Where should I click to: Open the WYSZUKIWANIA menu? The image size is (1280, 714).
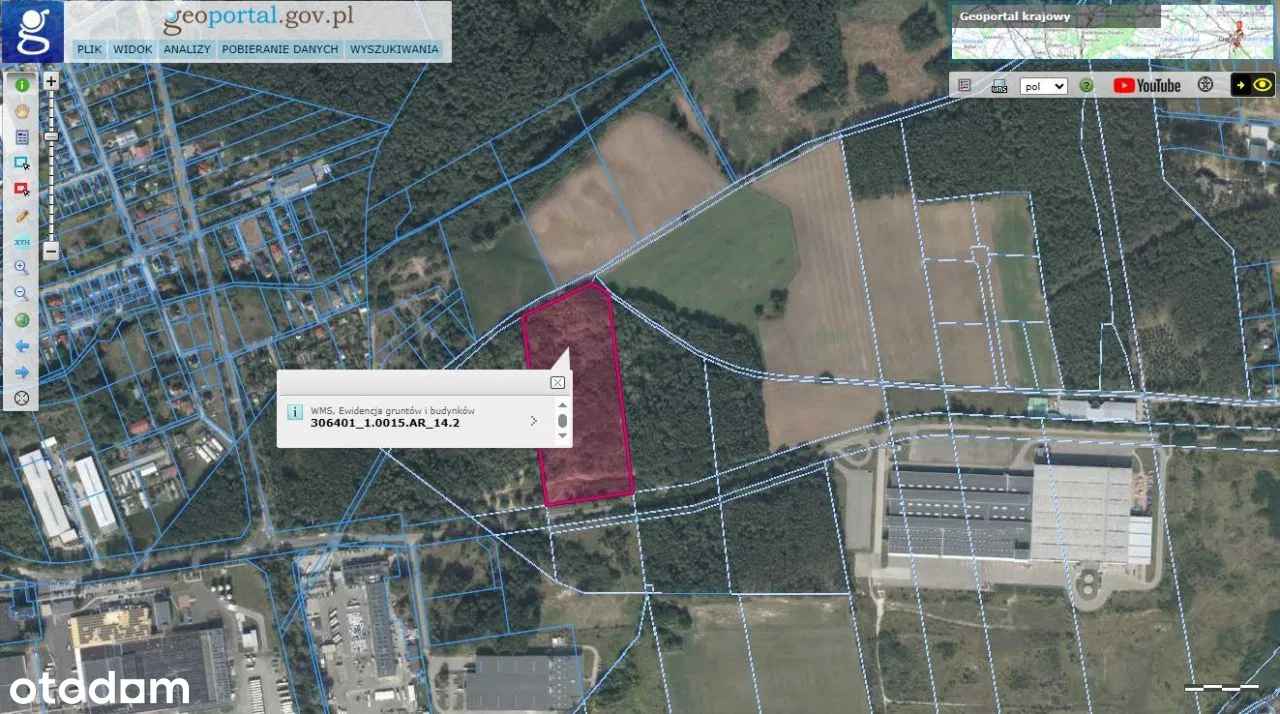pyautogui.click(x=394, y=49)
